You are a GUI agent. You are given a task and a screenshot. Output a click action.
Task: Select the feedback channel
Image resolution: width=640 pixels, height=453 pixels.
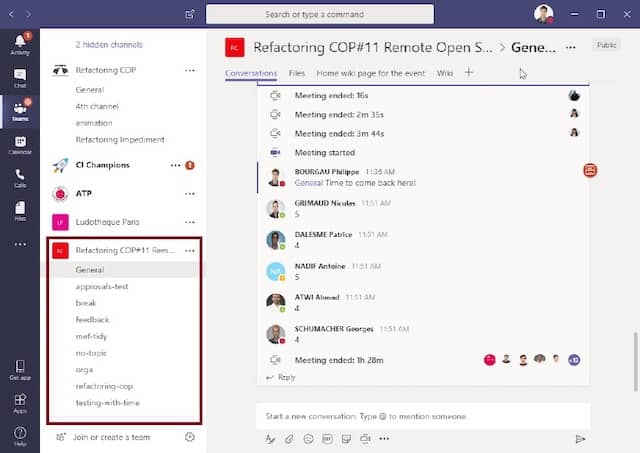(x=93, y=320)
